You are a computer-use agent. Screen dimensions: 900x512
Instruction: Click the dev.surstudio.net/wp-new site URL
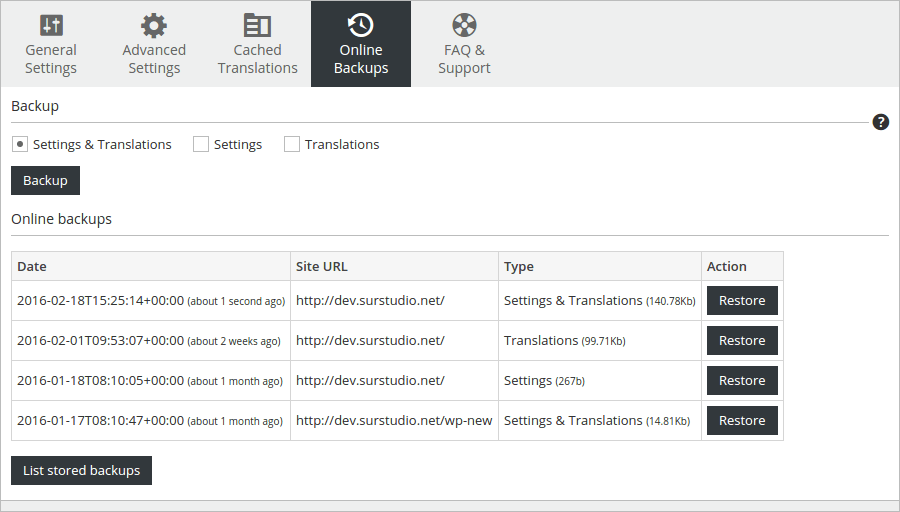pyautogui.click(x=394, y=420)
